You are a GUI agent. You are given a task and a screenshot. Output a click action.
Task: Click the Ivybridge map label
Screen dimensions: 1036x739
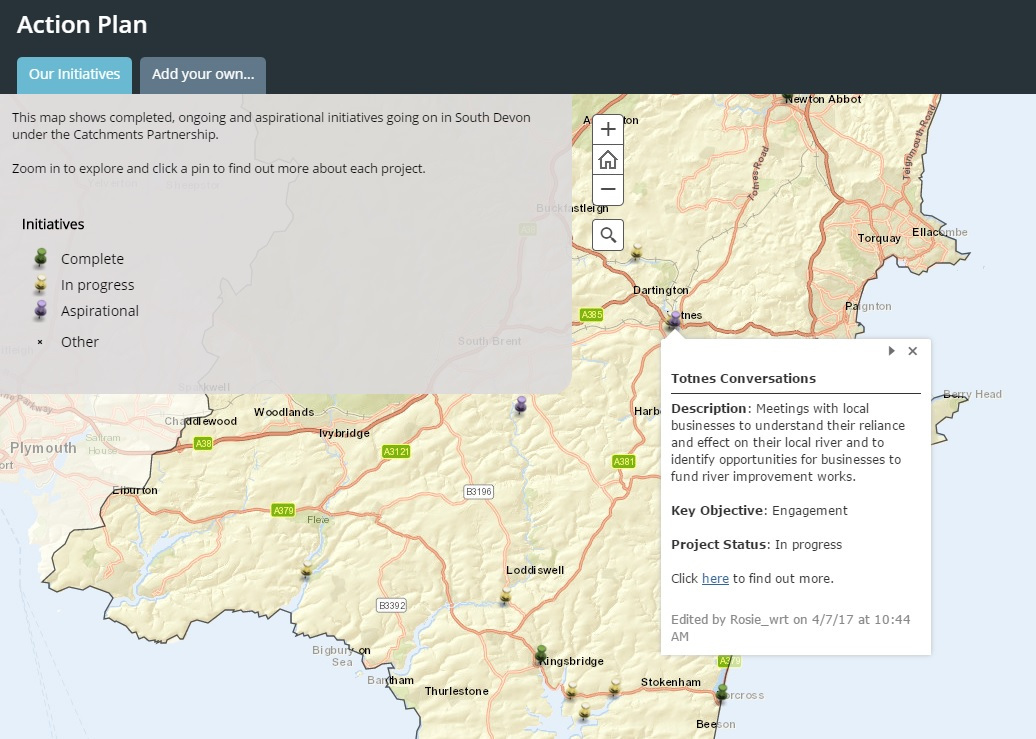pyautogui.click(x=344, y=433)
